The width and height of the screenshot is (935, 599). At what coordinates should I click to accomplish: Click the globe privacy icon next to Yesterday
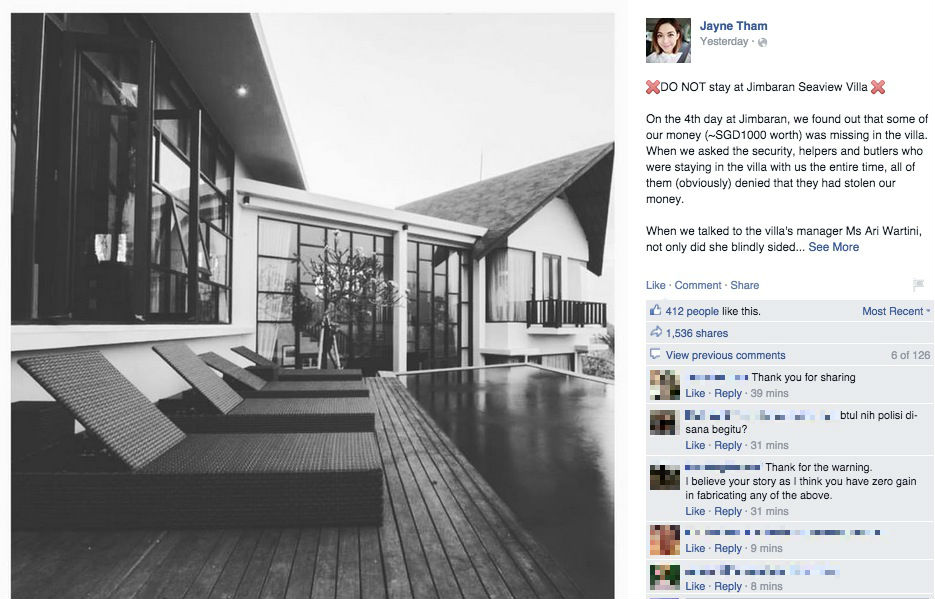coord(762,42)
